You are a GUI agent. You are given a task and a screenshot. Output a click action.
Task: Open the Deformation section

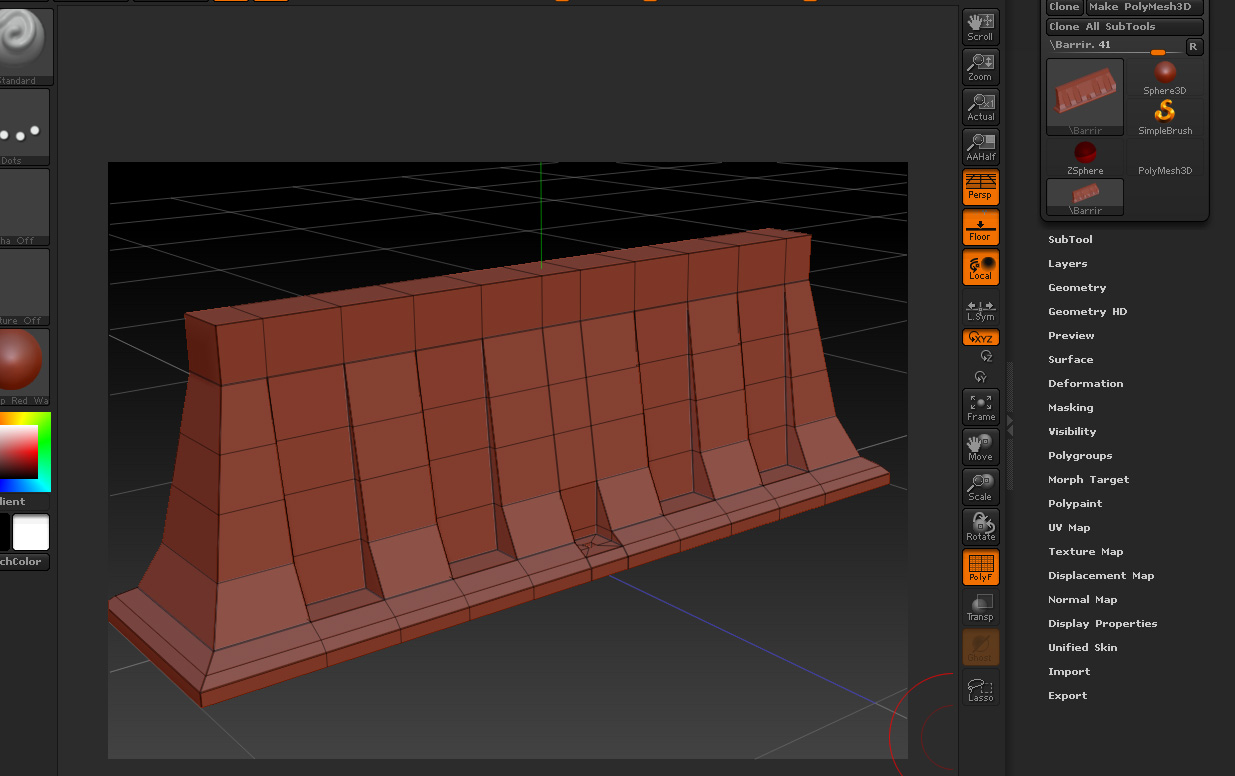1085,384
